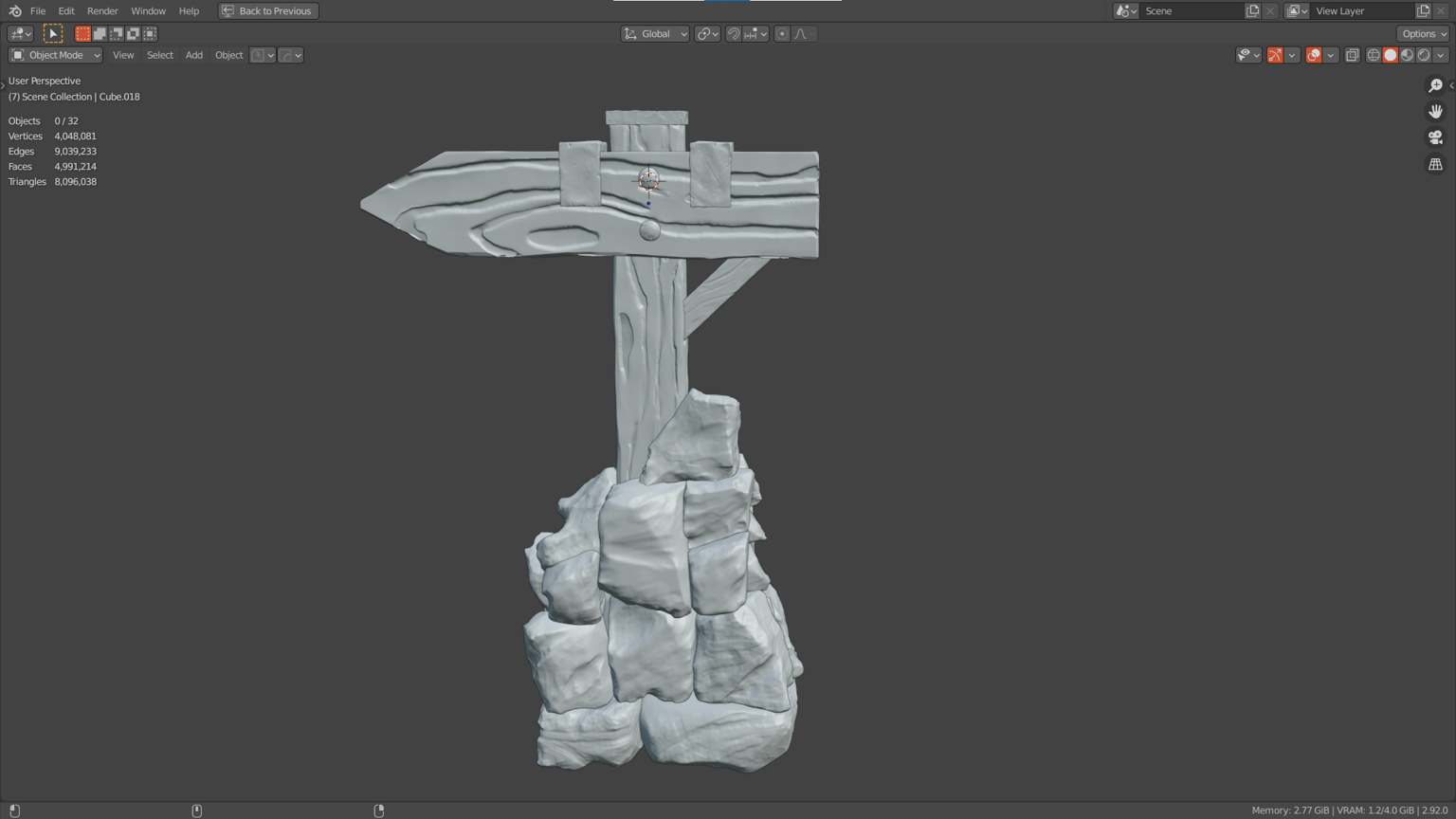Toggle the snapping magnet

click(734, 33)
